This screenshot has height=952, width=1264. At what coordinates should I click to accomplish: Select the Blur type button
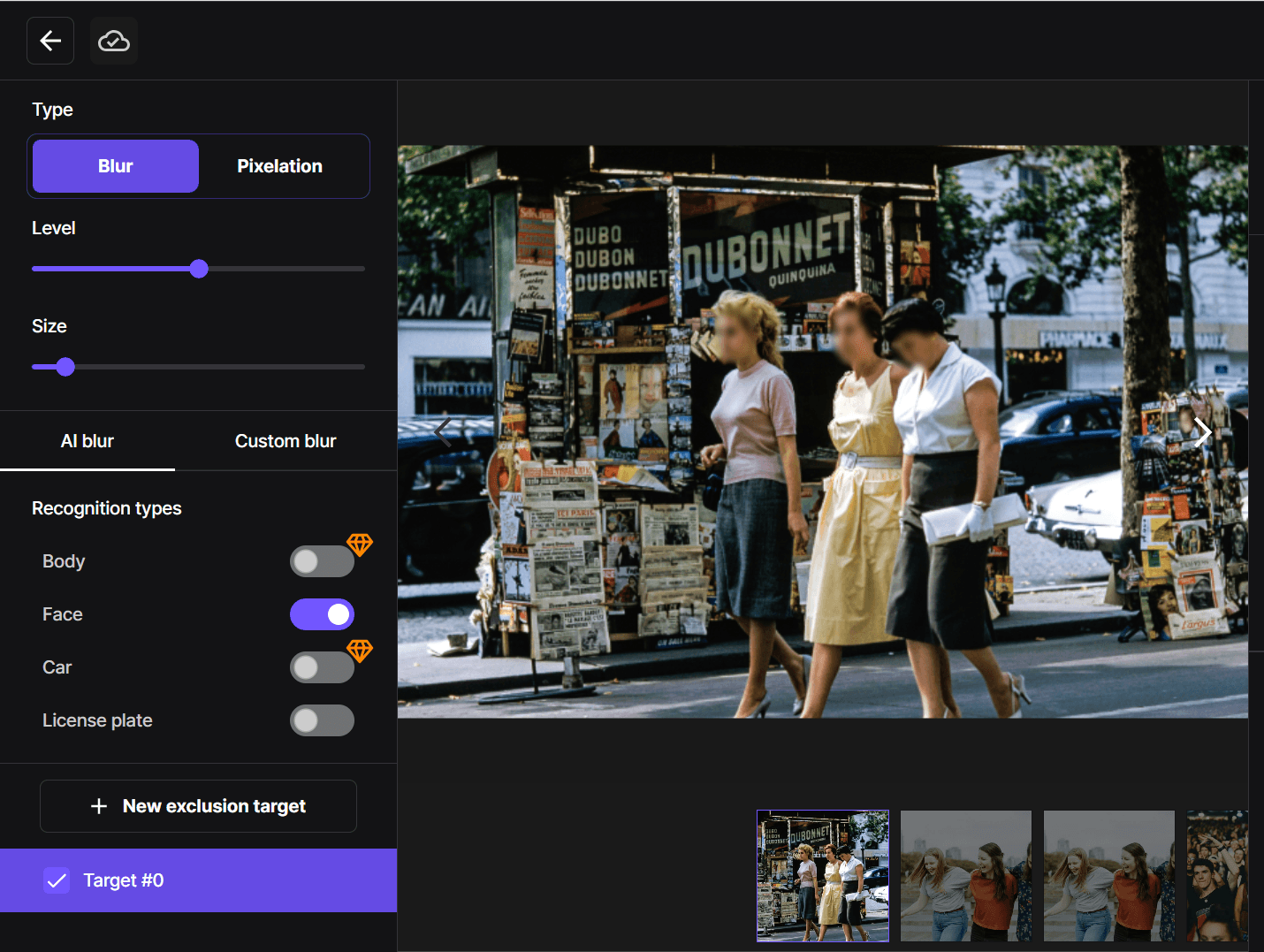click(x=116, y=166)
